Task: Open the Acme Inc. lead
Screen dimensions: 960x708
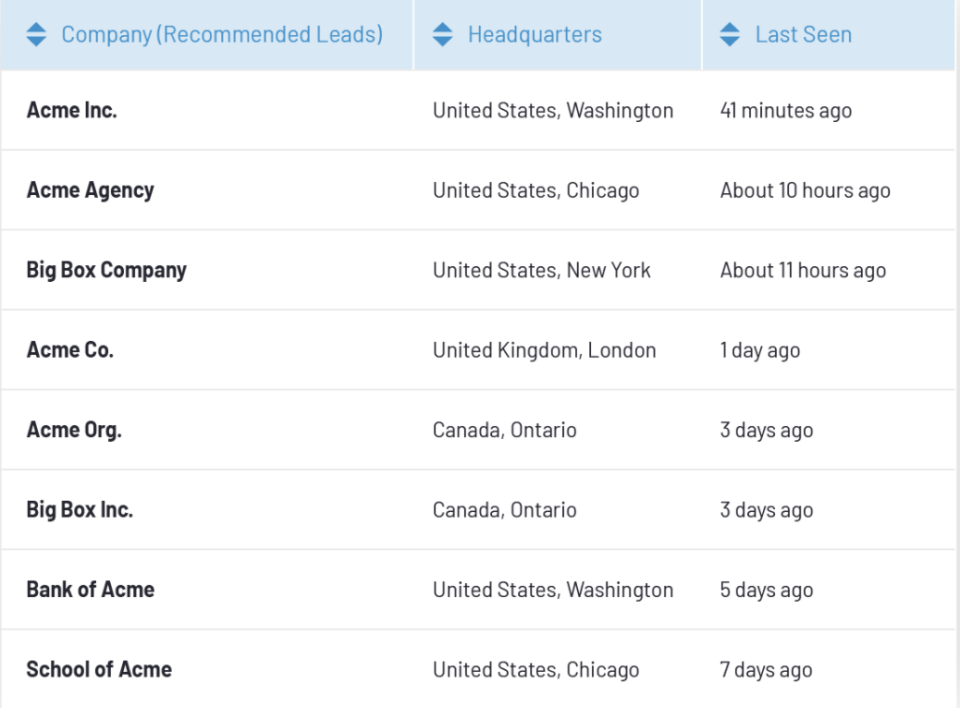Action: coord(71,111)
